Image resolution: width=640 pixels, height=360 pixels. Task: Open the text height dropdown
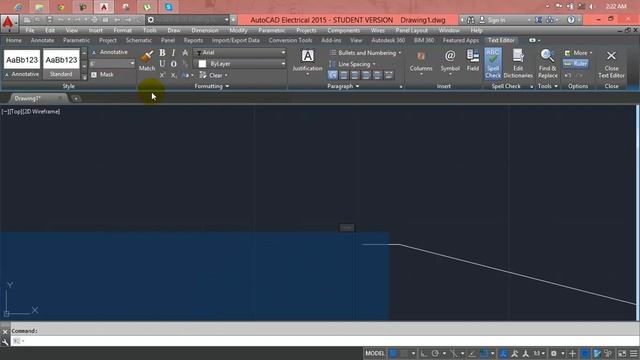pyautogui.click(x=112, y=64)
